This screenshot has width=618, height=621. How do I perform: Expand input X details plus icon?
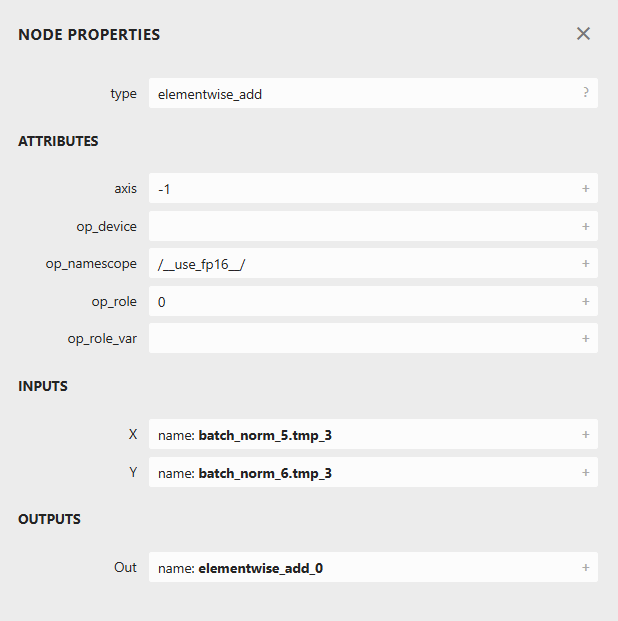click(x=585, y=435)
